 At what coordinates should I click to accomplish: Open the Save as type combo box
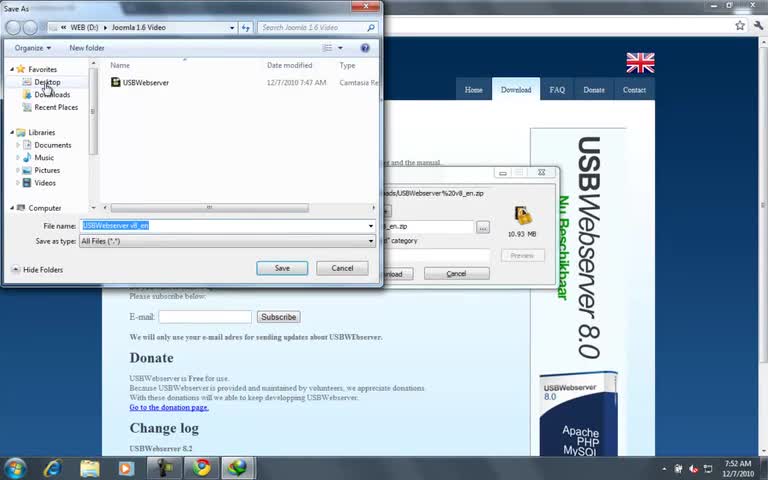click(x=227, y=241)
